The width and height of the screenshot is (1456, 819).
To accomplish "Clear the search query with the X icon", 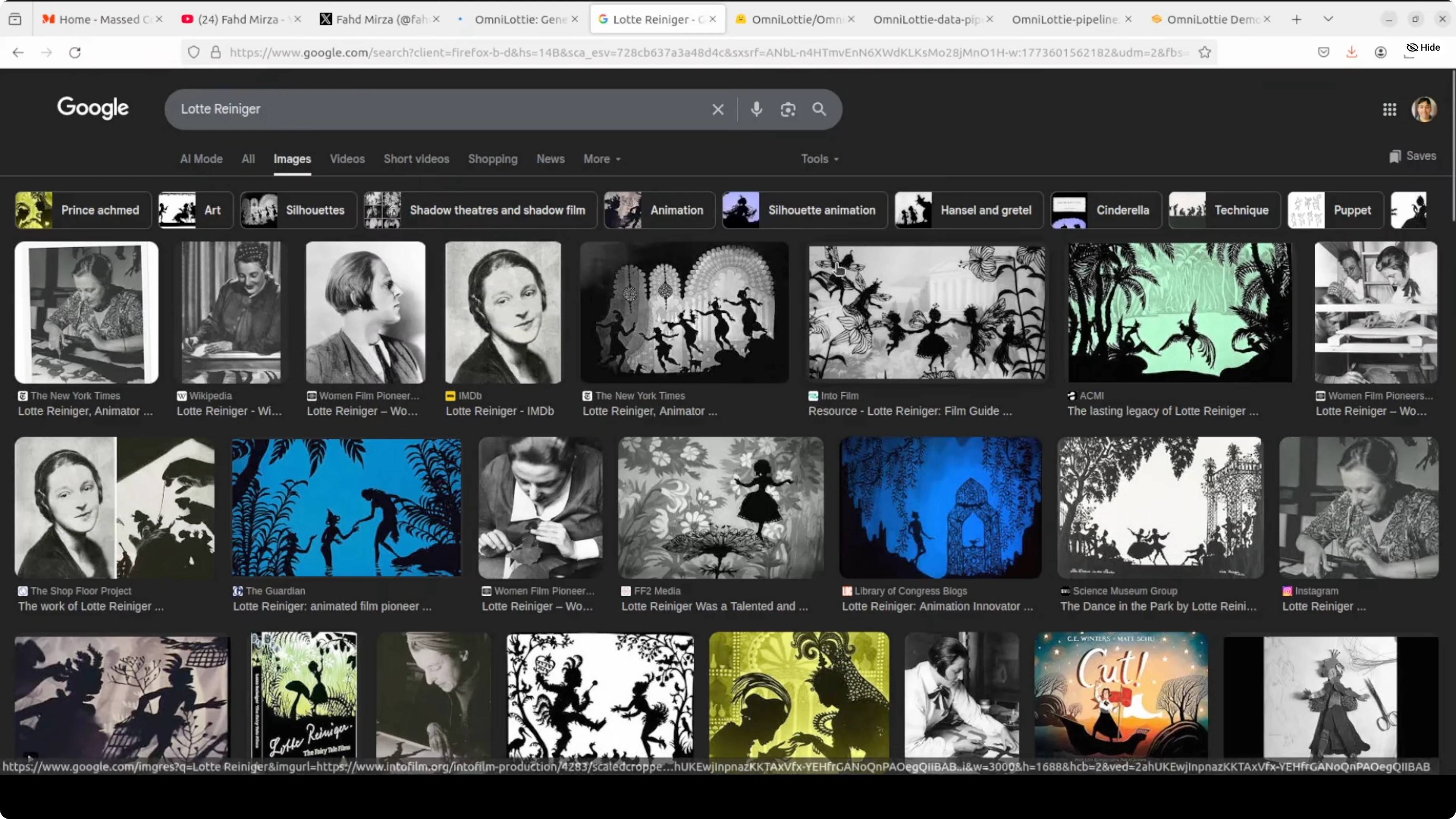I will click(718, 109).
